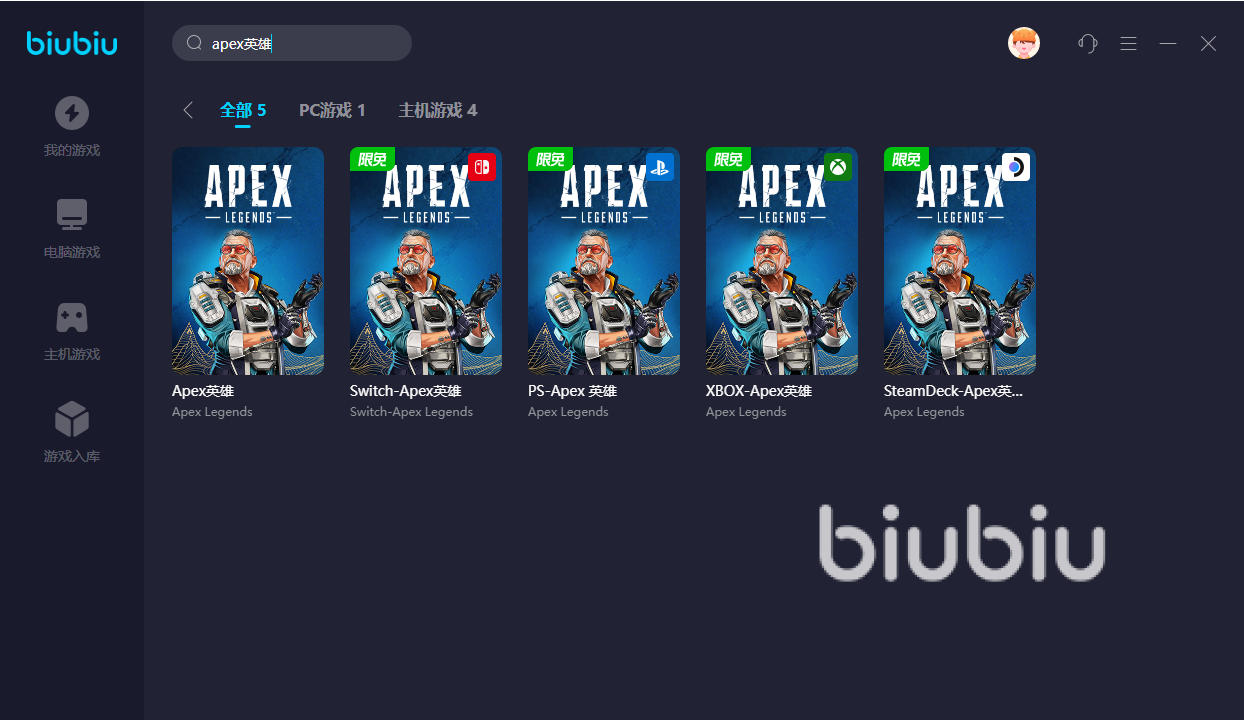Switch to the PC游戏 1 tab
The width and height of the screenshot is (1244, 720).
tap(332, 110)
